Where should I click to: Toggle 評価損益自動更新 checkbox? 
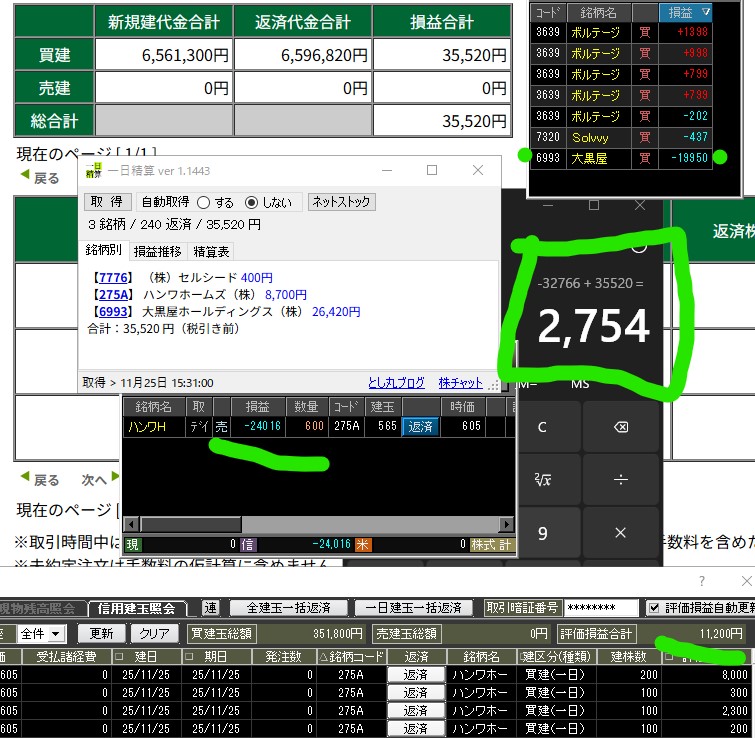pyautogui.click(x=654, y=607)
